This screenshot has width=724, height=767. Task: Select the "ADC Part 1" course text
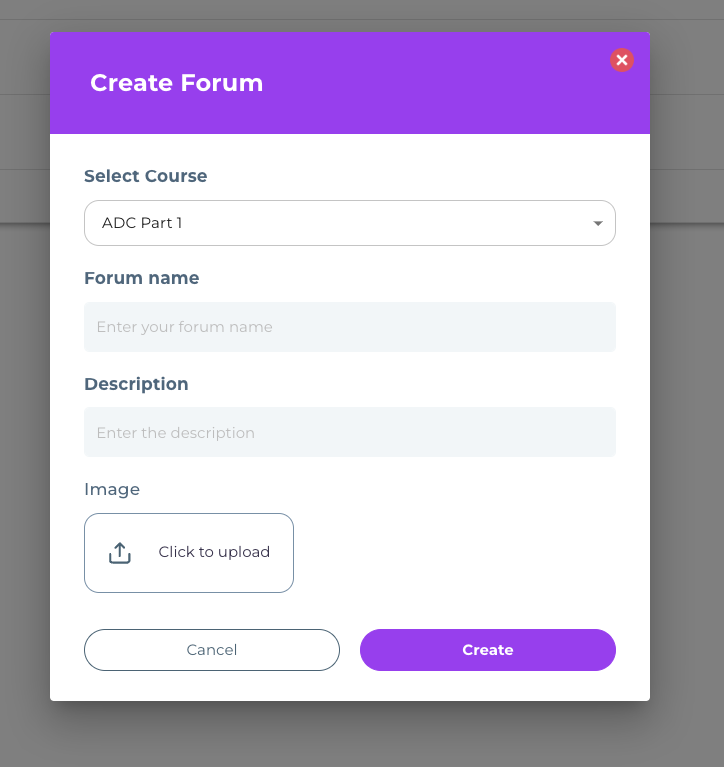point(142,223)
